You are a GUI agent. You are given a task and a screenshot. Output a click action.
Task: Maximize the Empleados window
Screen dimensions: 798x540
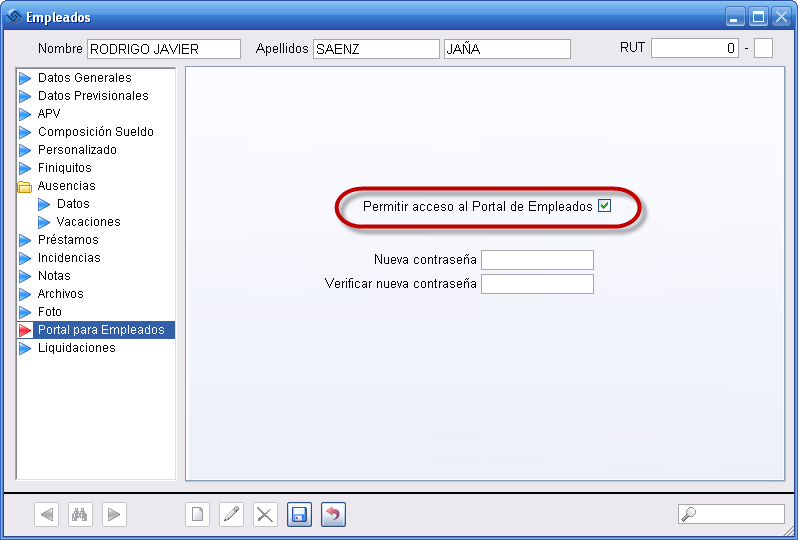(758, 17)
